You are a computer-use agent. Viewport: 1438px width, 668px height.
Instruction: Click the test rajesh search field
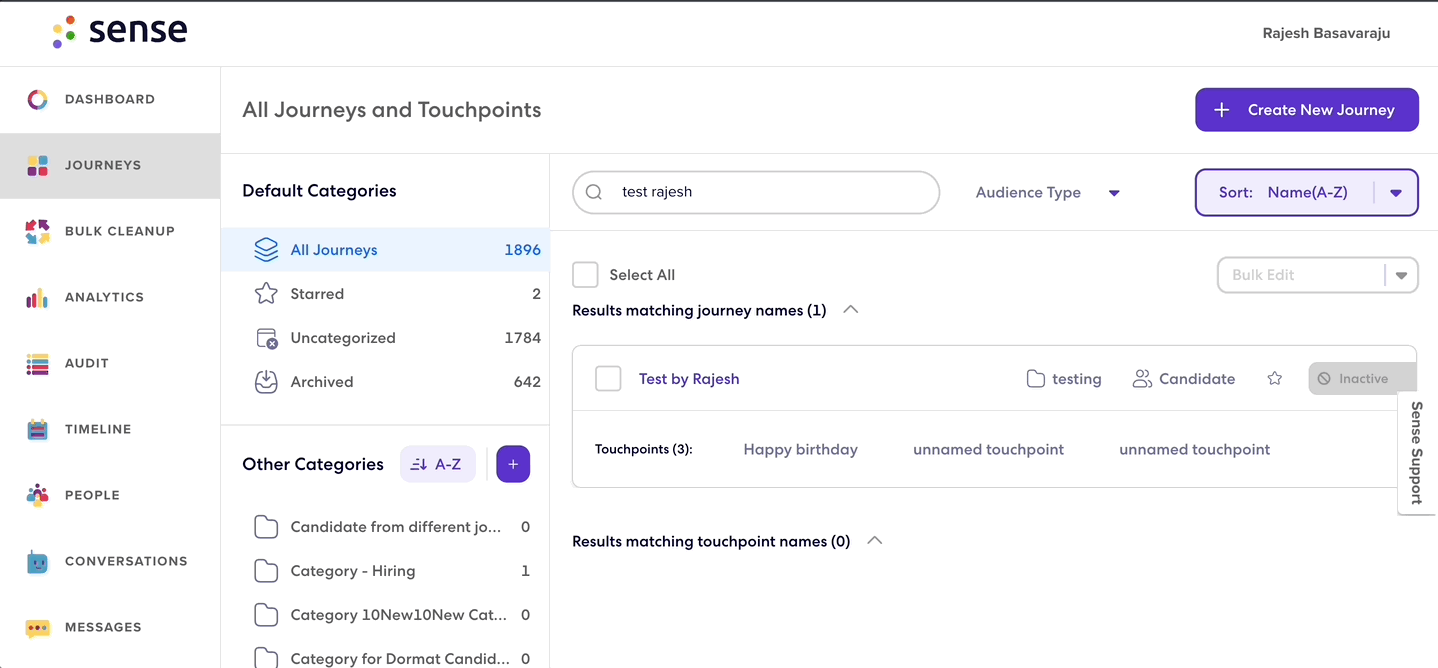click(756, 192)
